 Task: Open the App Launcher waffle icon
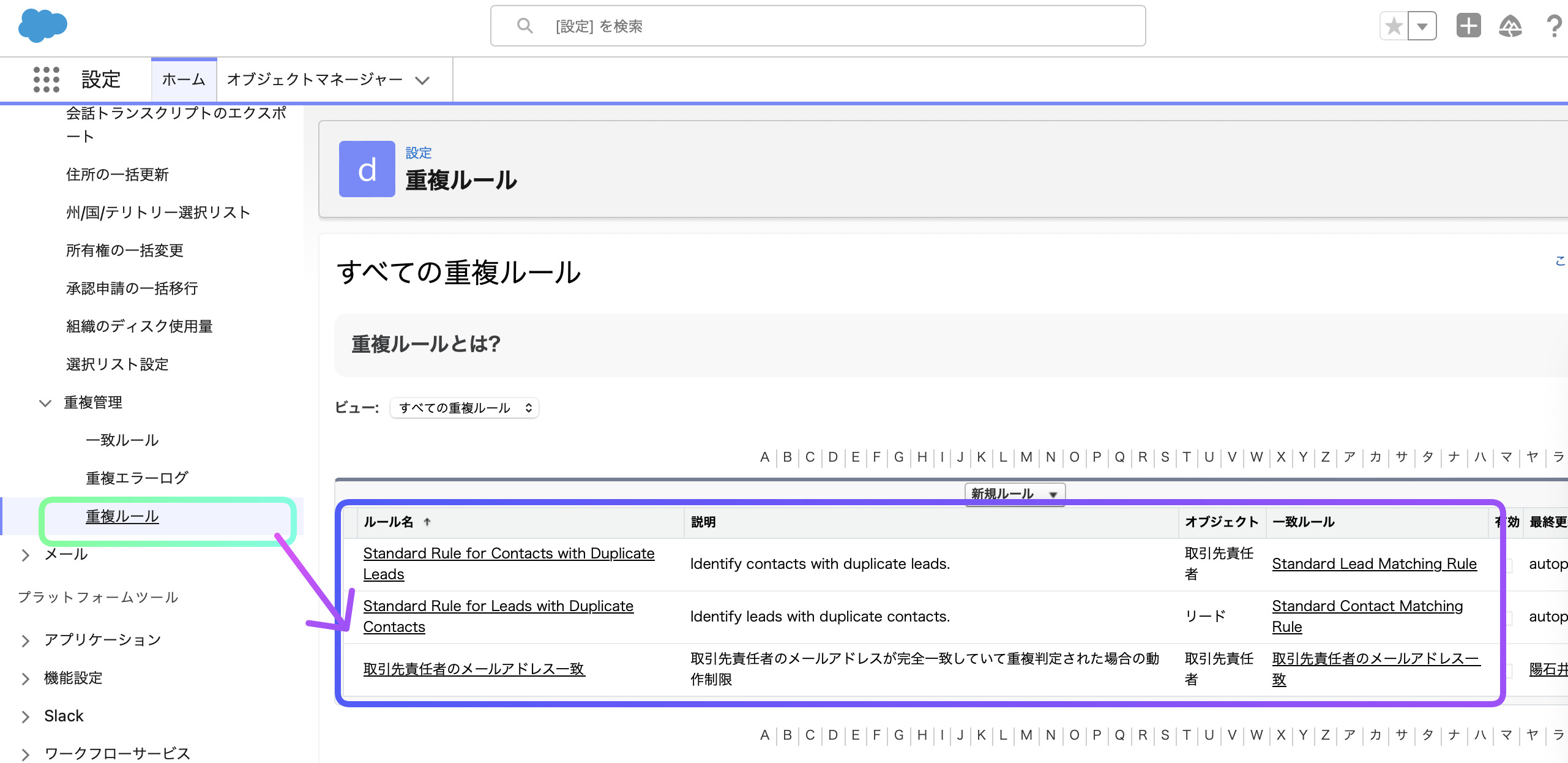point(45,79)
